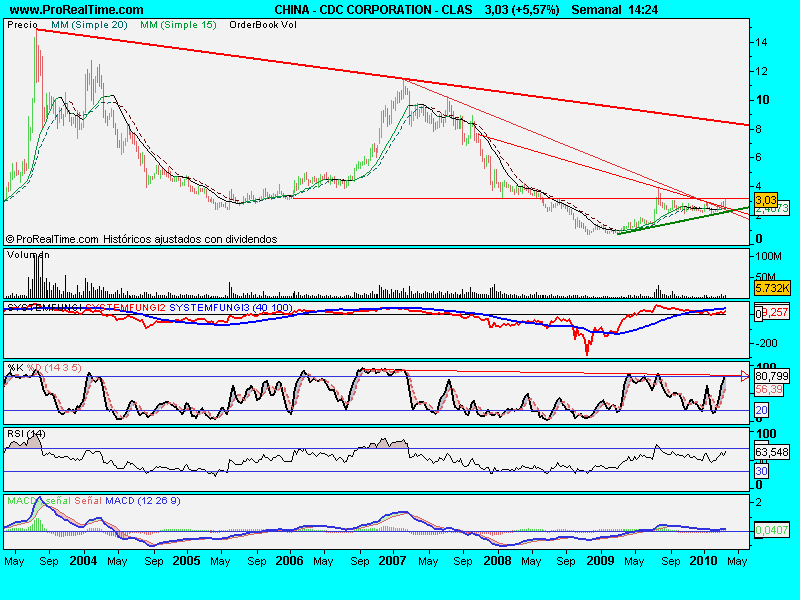The width and height of the screenshot is (800, 600).
Task: Click the 2004 label on time axis
Action: tap(83, 561)
